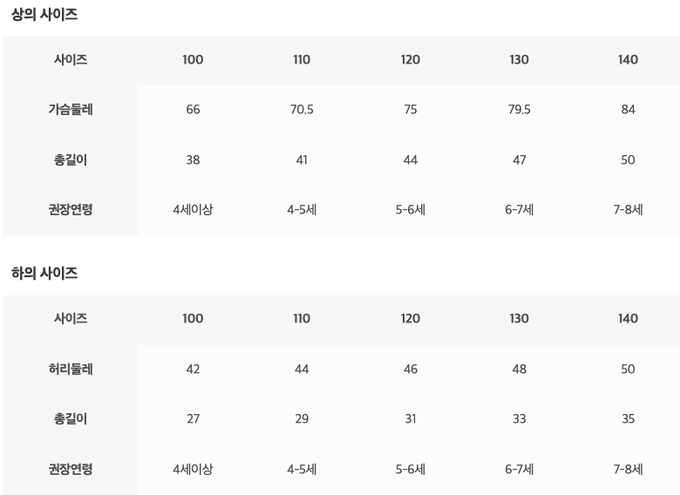680x495 pixels.
Task: Select the 75 chest value cell
Action: click(411, 110)
